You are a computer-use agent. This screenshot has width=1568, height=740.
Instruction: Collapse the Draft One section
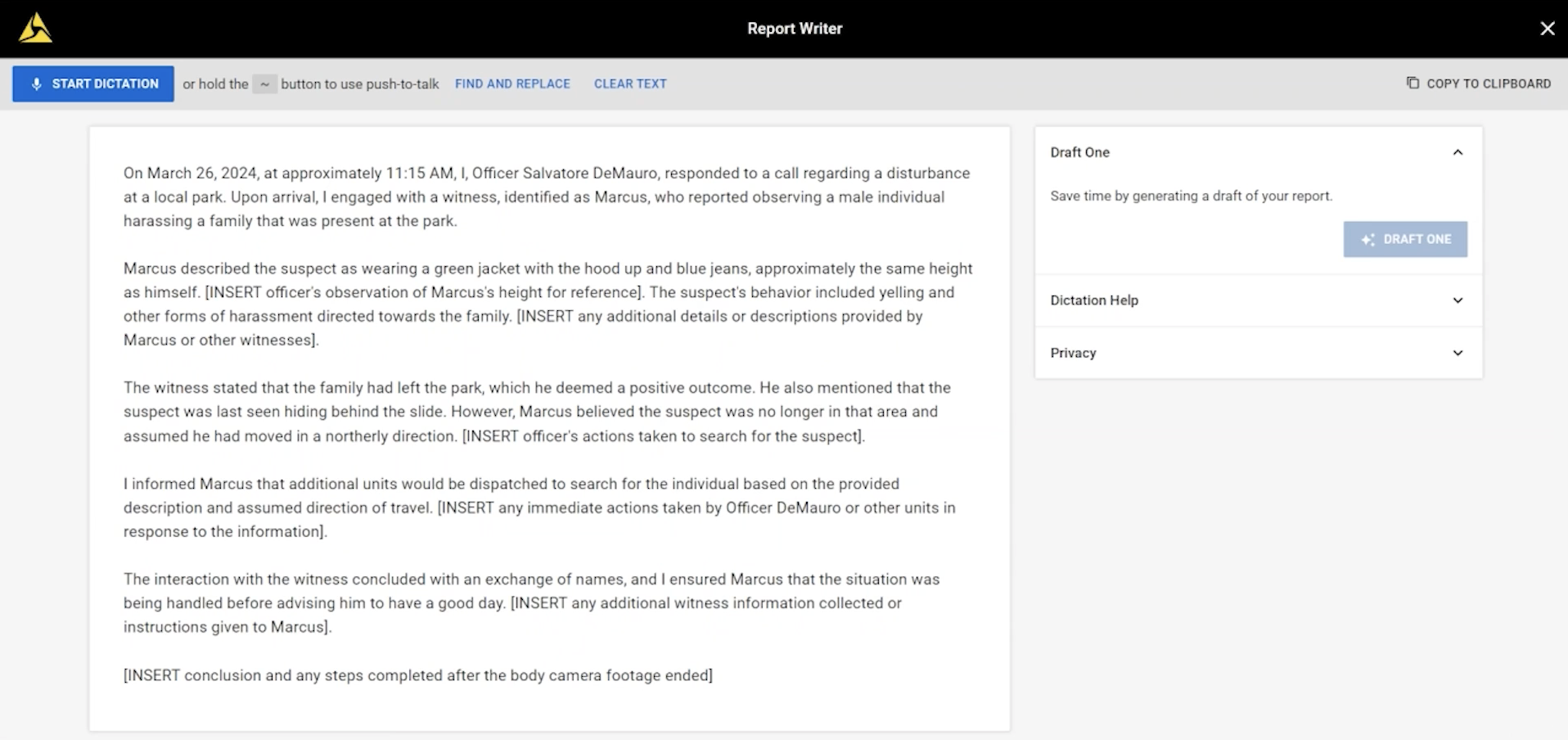[x=1457, y=152]
